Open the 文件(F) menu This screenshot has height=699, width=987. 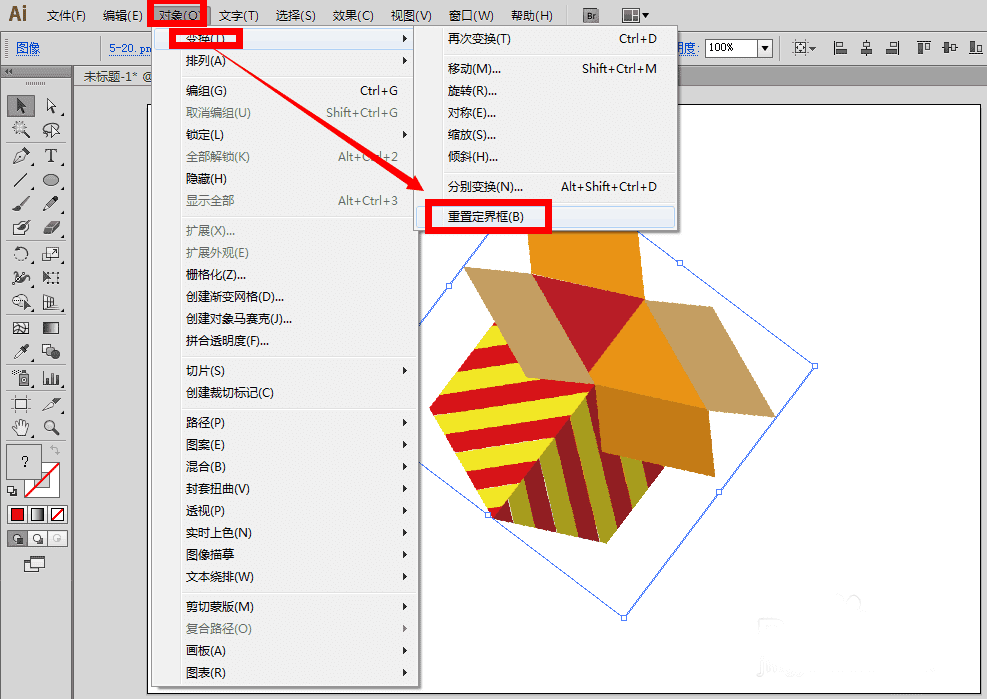point(66,15)
